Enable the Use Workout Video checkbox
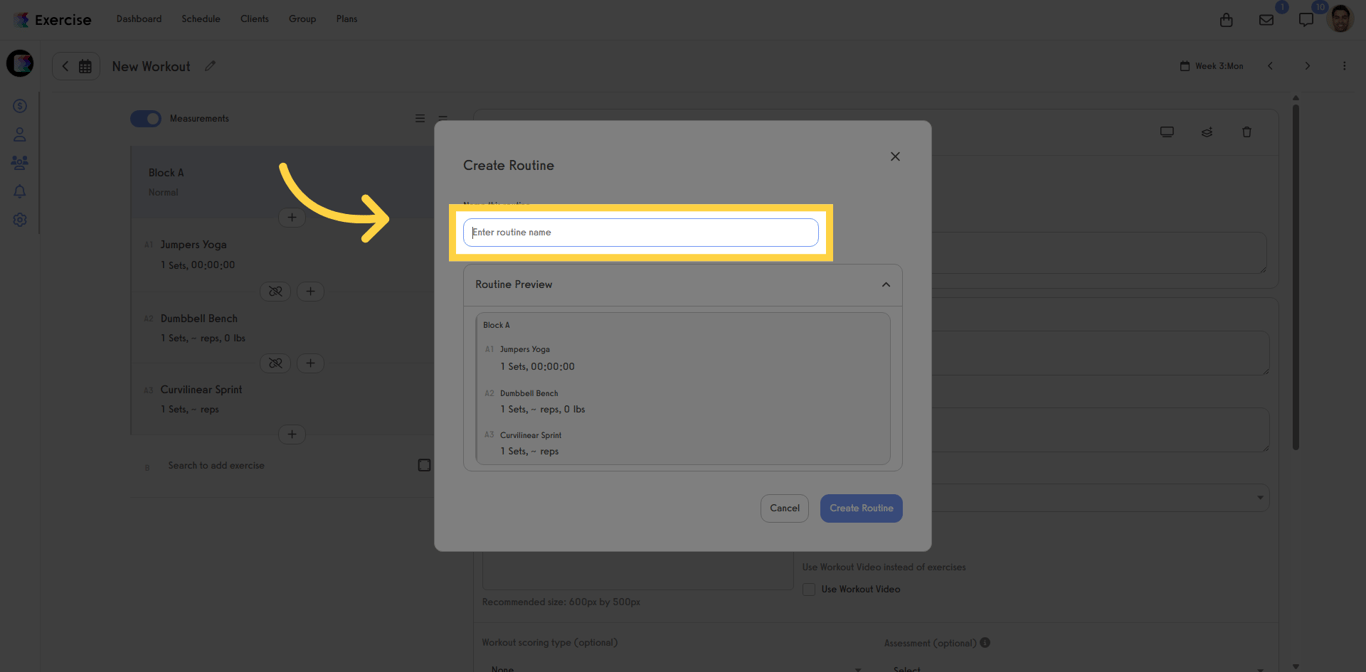Viewport: 1366px width, 672px height. 807,589
